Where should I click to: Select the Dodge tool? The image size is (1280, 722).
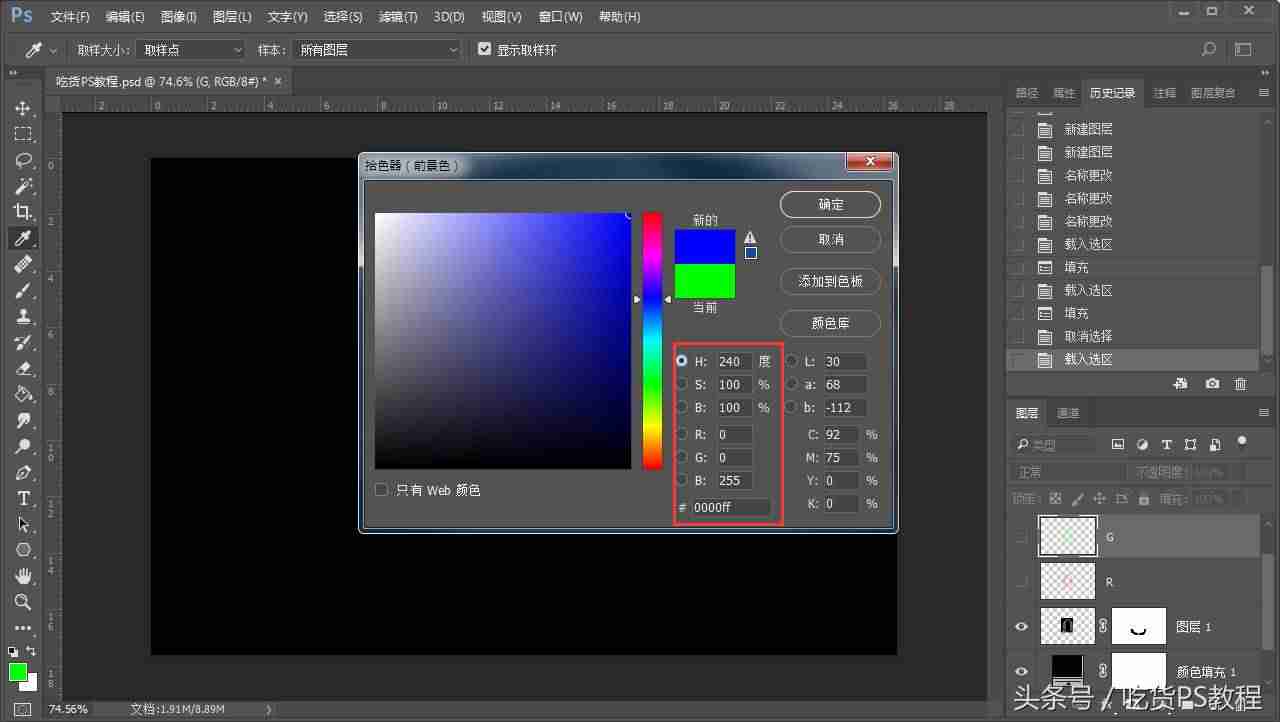tap(23, 446)
